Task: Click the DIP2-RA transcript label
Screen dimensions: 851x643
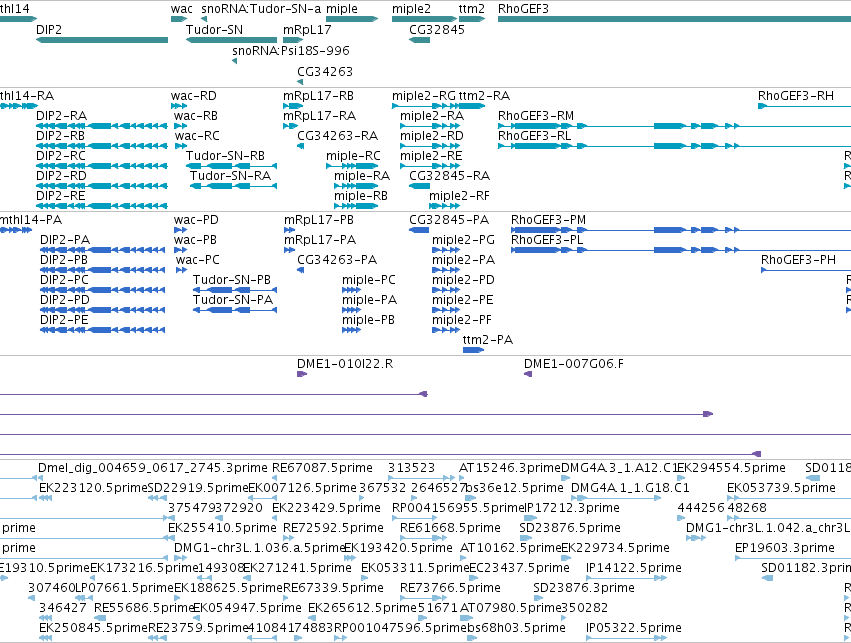Action: 61,116
